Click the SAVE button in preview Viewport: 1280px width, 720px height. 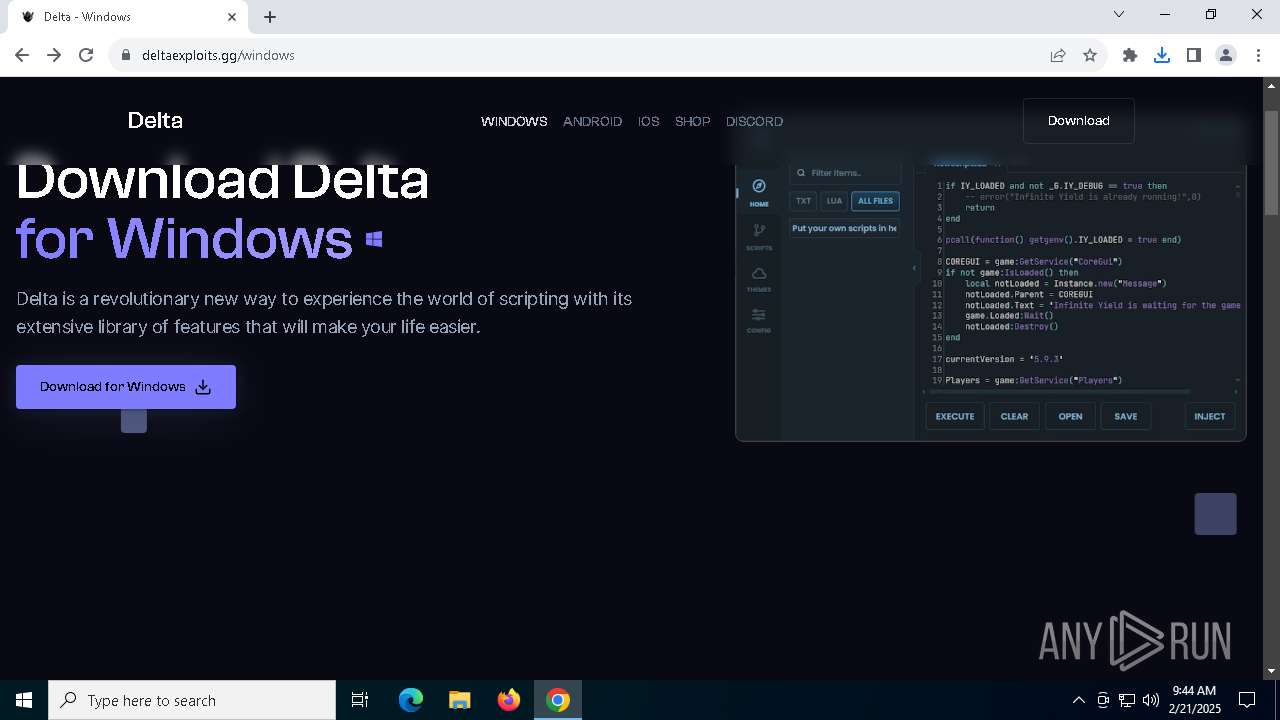point(1126,416)
